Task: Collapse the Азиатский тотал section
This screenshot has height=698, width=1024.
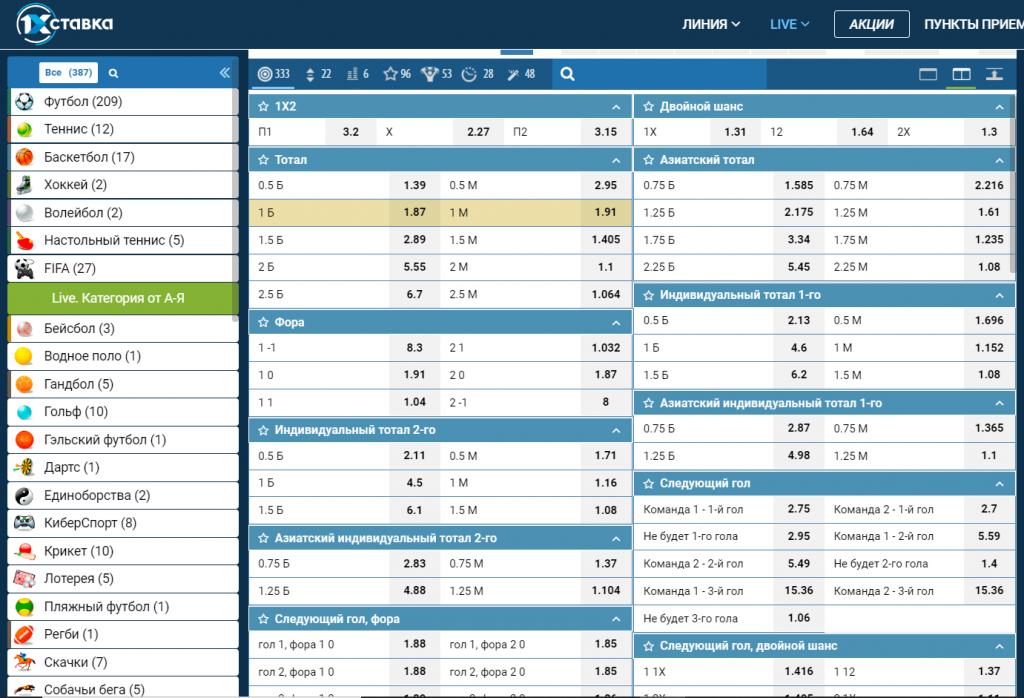Action: (x=998, y=160)
